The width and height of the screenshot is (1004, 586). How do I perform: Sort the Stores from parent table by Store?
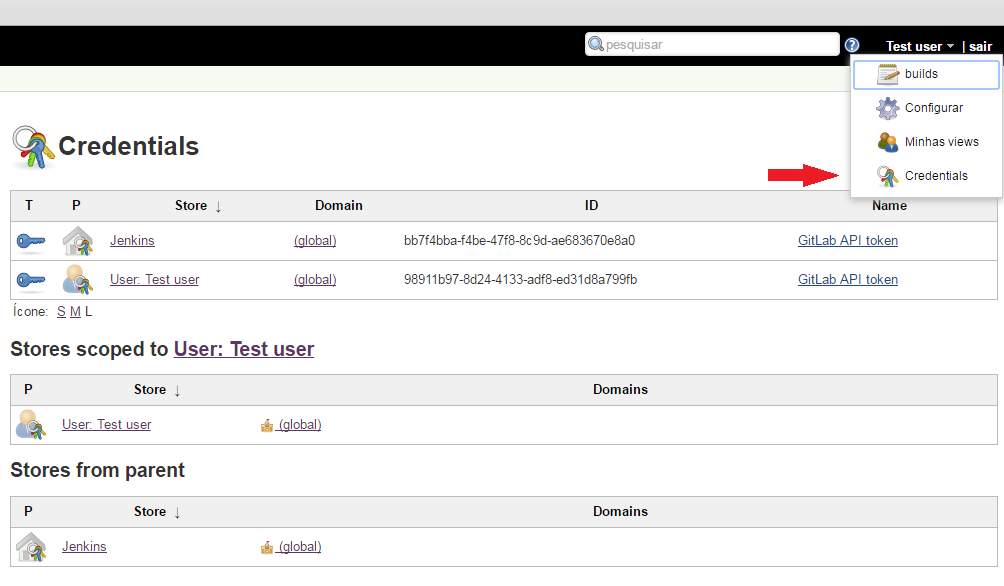tap(157, 512)
